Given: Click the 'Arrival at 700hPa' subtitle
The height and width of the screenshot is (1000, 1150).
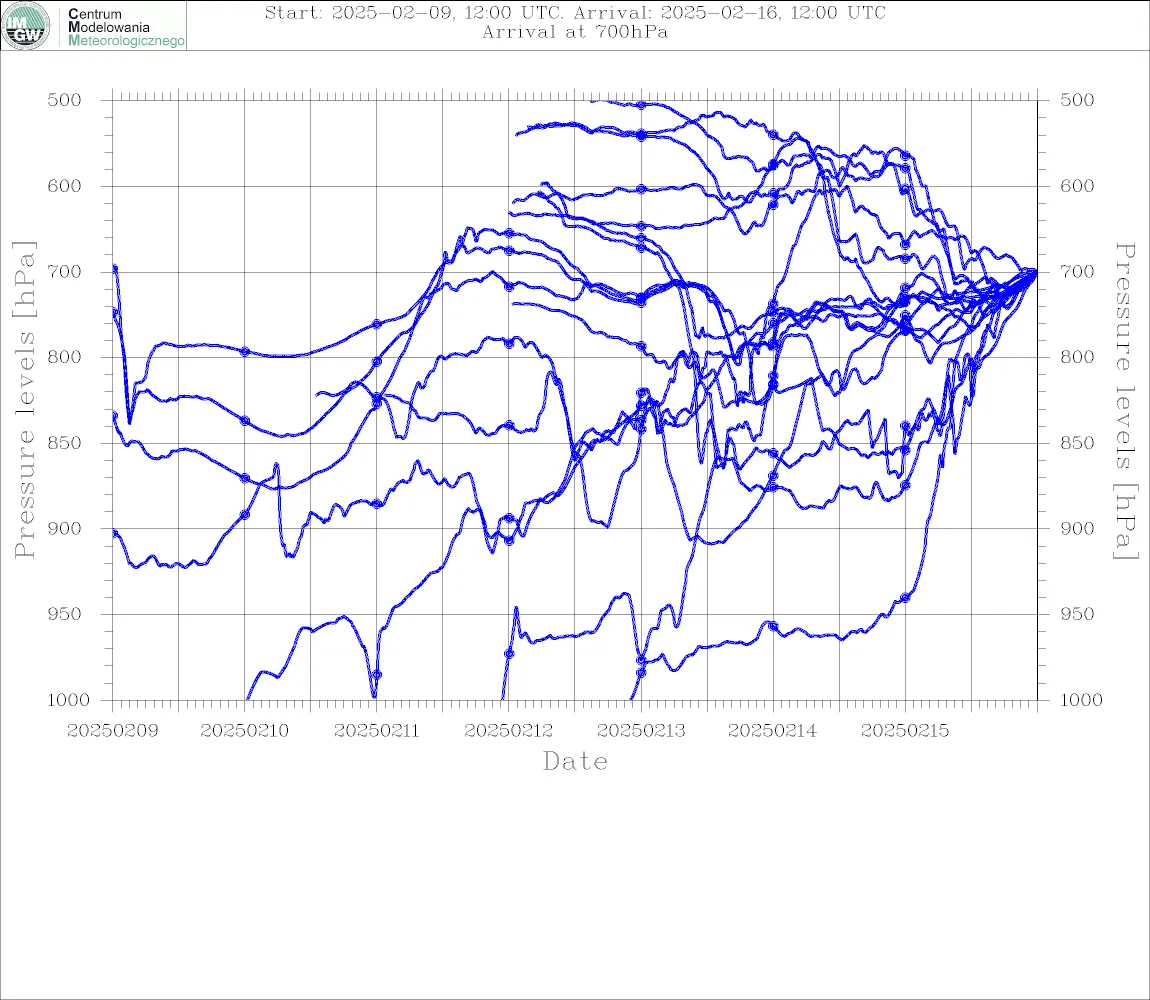Looking at the screenshot, I should coord(575,32).
